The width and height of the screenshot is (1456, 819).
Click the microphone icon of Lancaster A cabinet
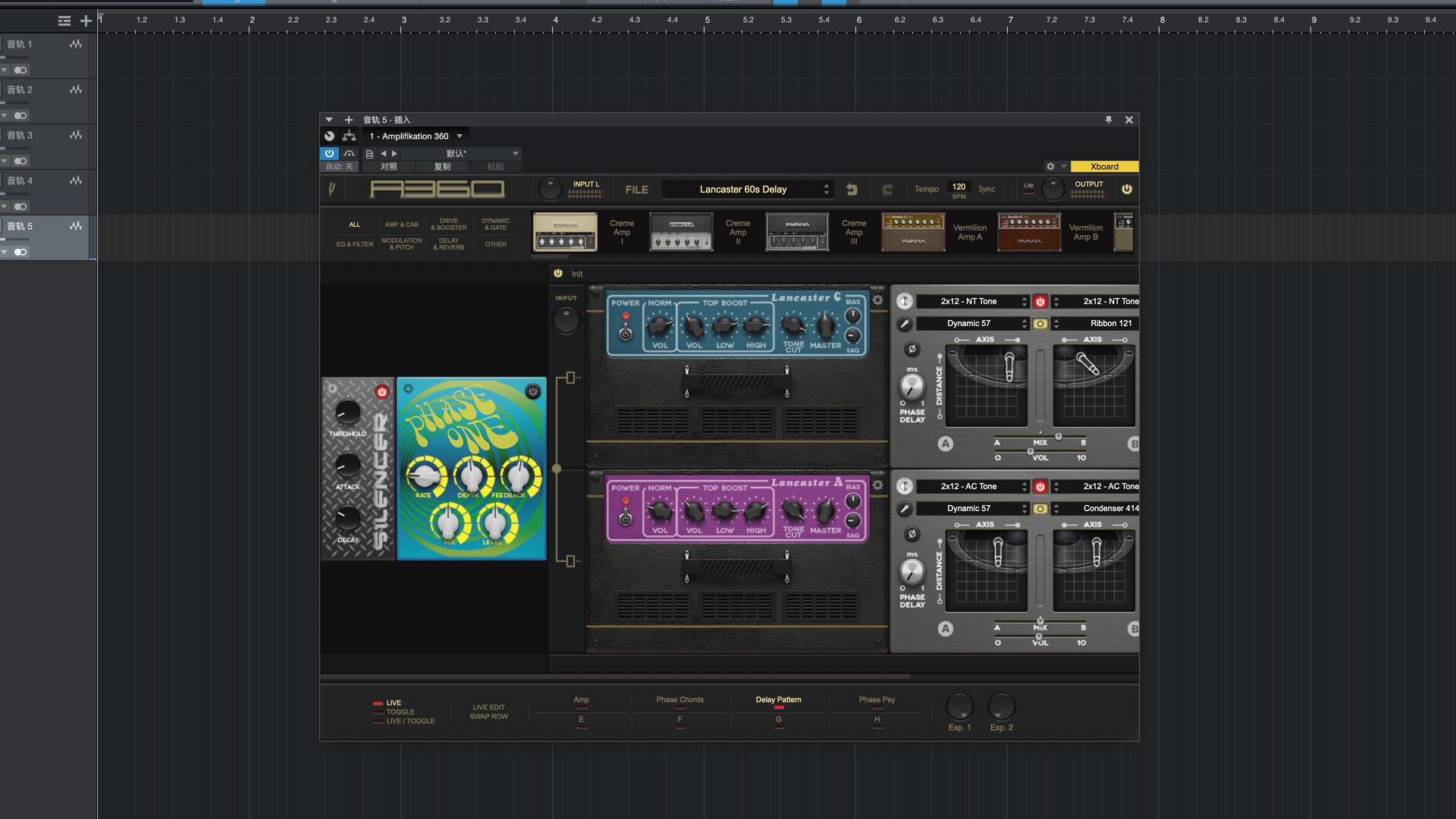click(904, 509)
